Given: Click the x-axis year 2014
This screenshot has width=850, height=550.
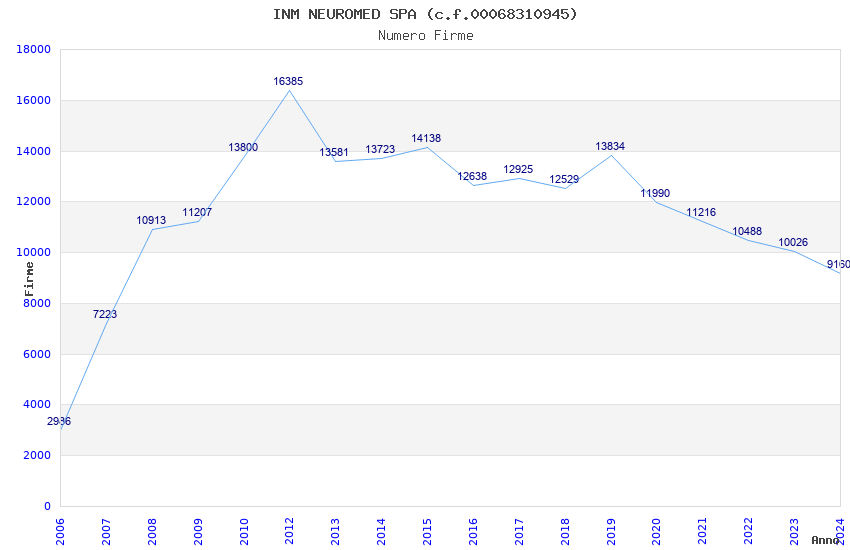Looking at the screenshot, I should [381, 531].
